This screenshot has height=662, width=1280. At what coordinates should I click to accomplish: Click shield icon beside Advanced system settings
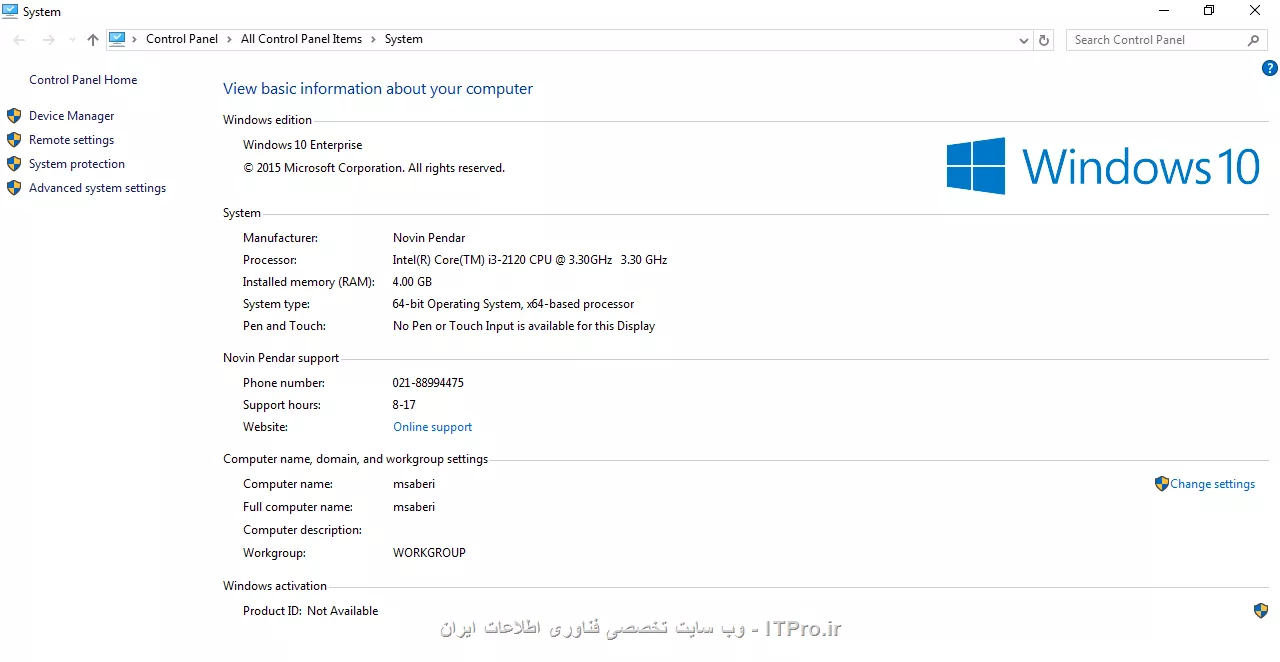point(14,188)
